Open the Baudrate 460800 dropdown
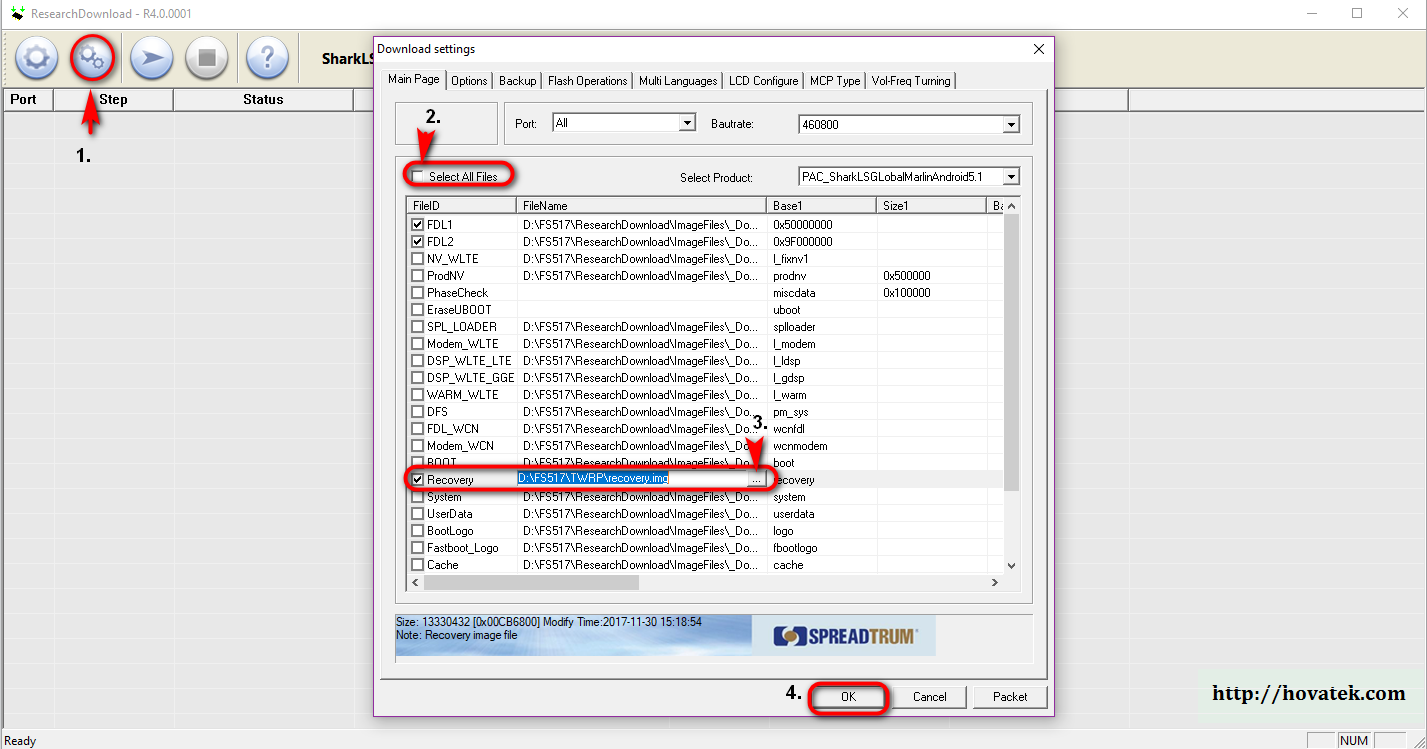 pos(1011,125)
